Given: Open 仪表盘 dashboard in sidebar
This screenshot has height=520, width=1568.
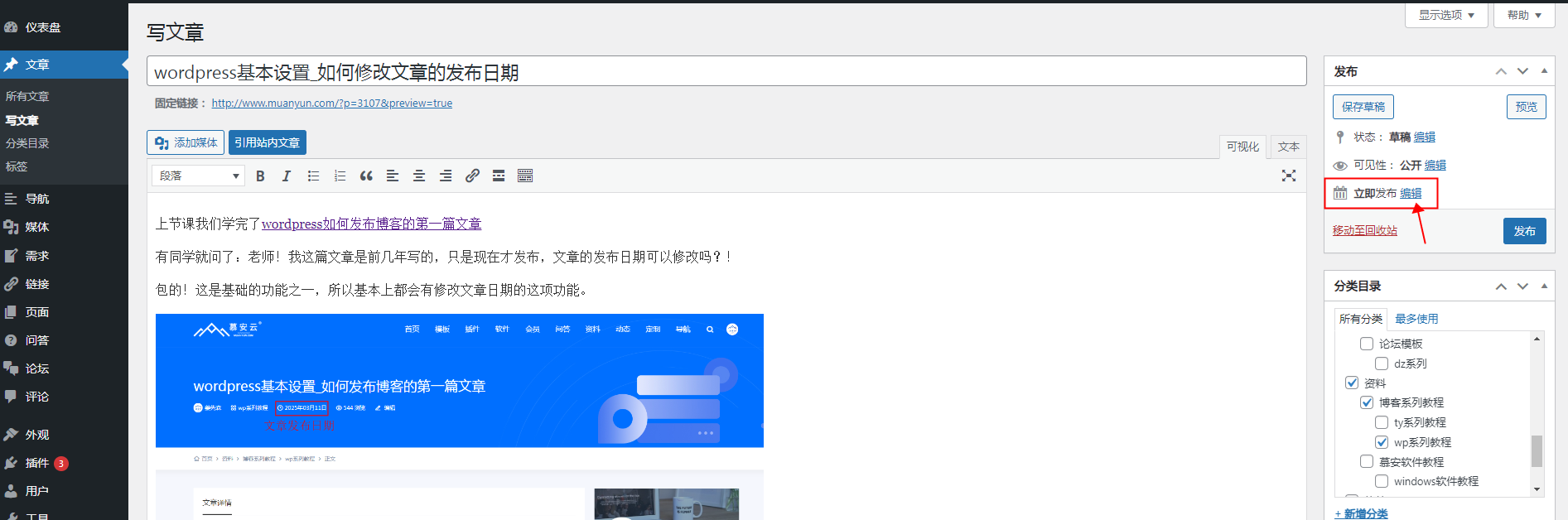Looking at the screenshot, I should coord(64,27).
